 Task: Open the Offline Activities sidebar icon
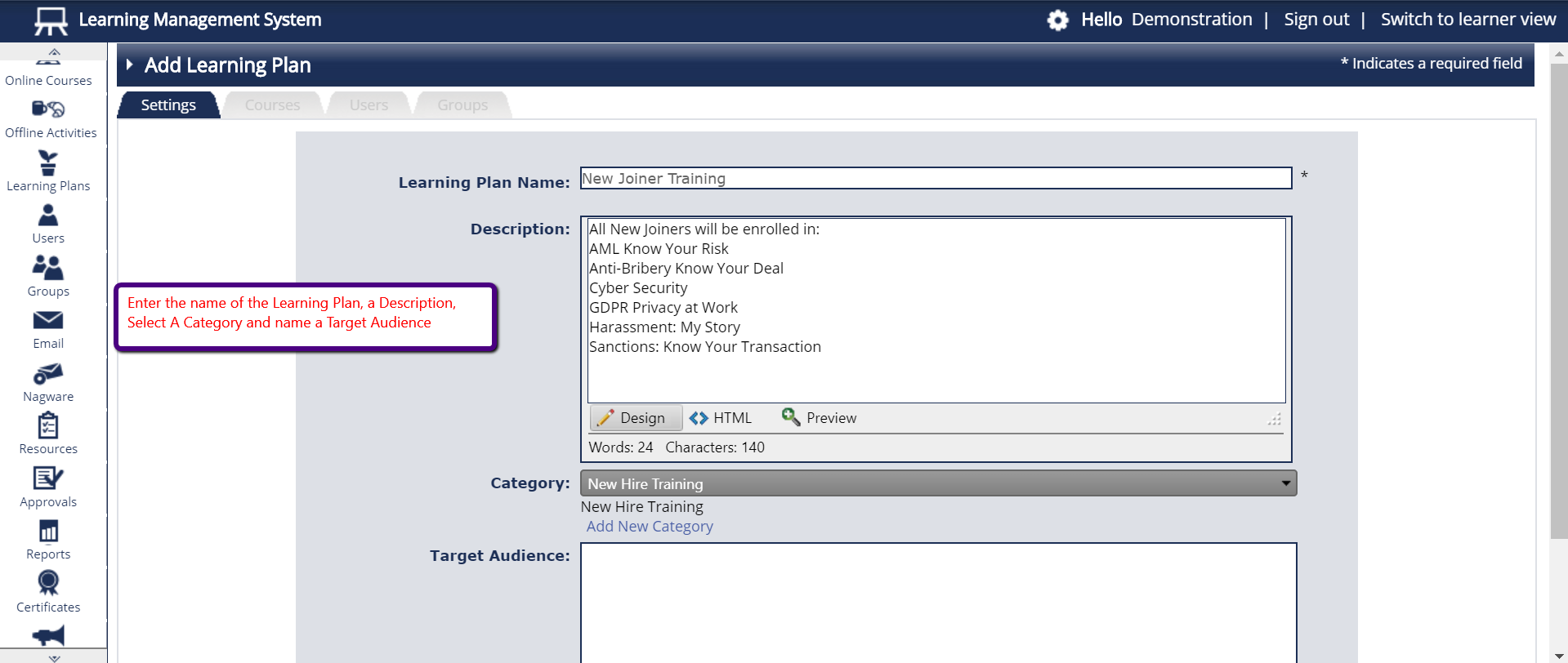[x=49, y=109]
